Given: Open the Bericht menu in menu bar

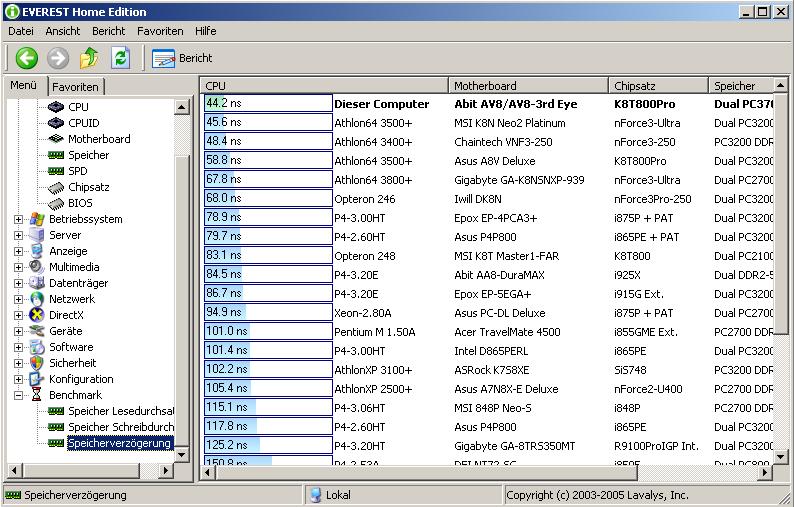Looking at the screenshot, I should [x=108, y=31].
